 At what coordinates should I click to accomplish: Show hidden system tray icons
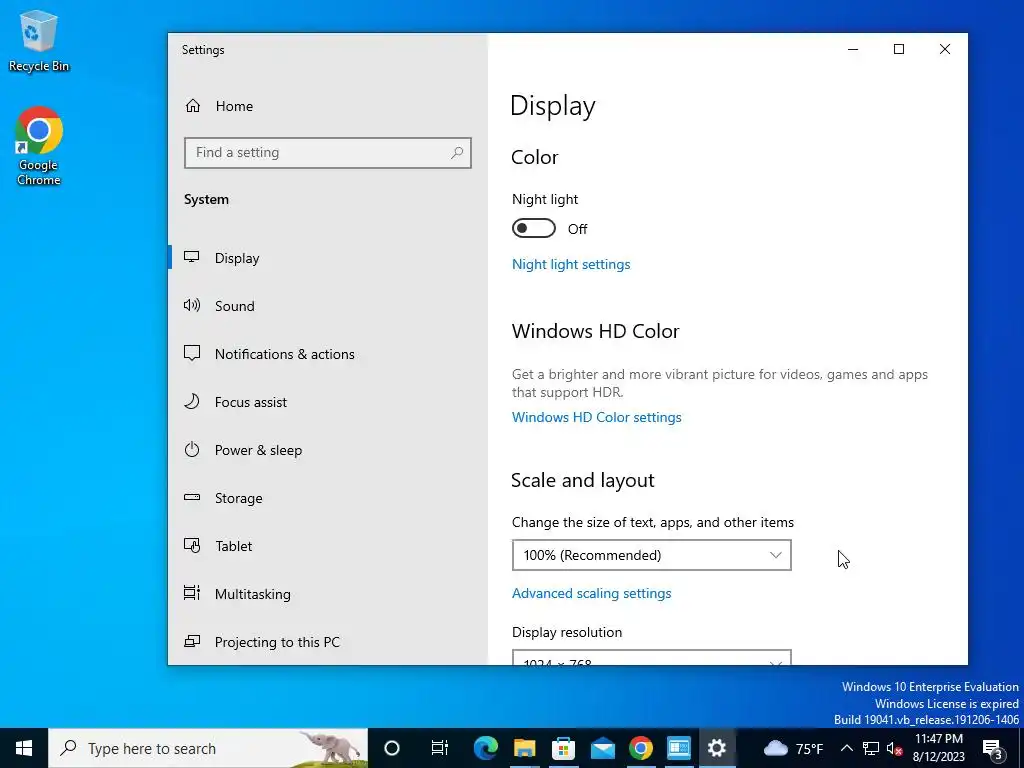point(846,748)
